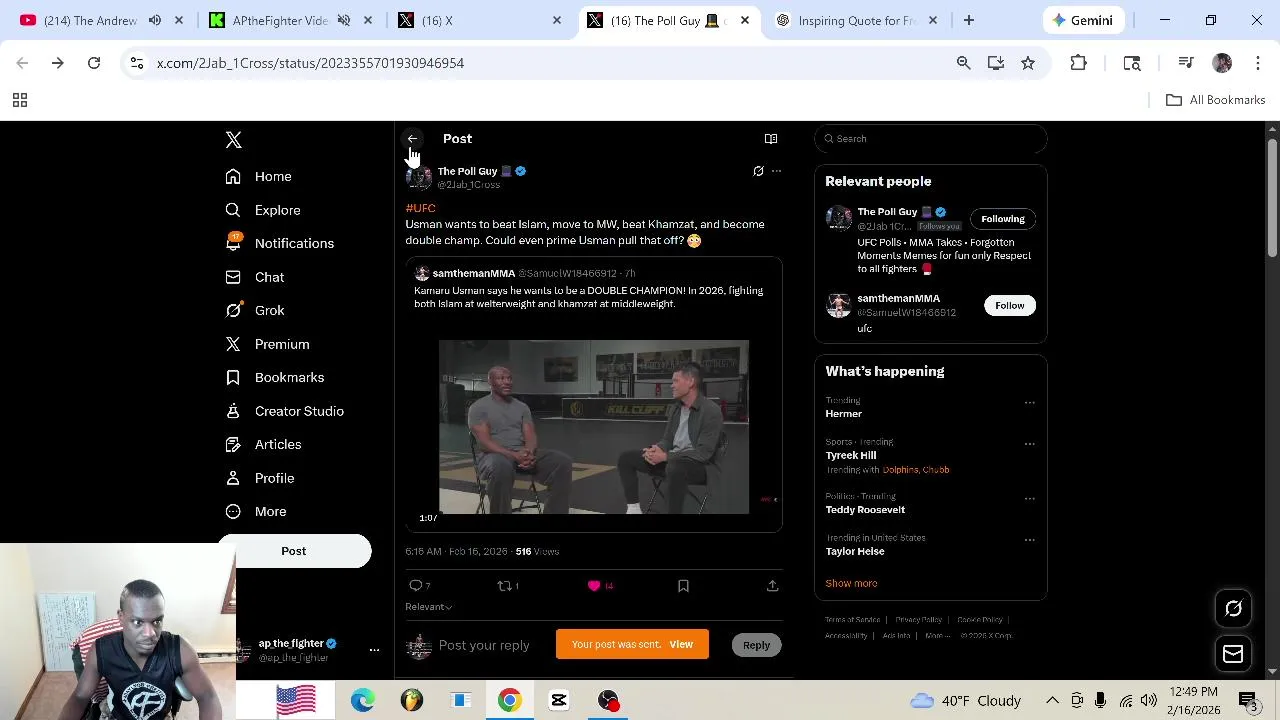Open the Gemini button
The image size is (1280, 720).
pos(1082,20)
